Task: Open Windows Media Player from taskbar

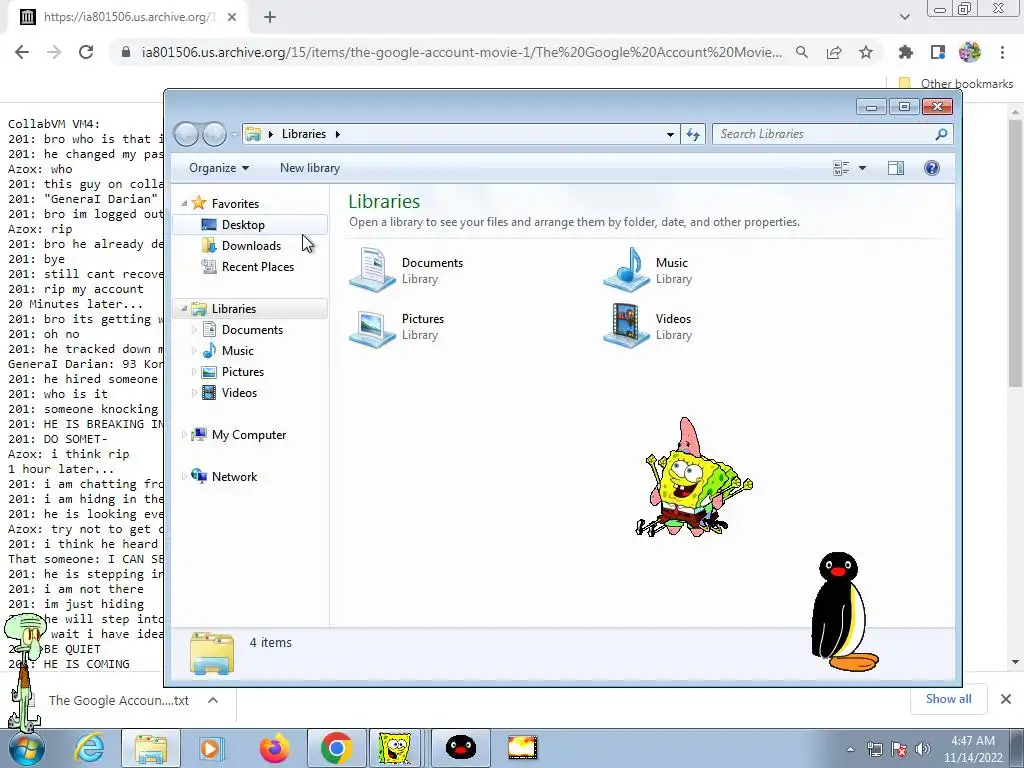Action: [x=212, y=748]
